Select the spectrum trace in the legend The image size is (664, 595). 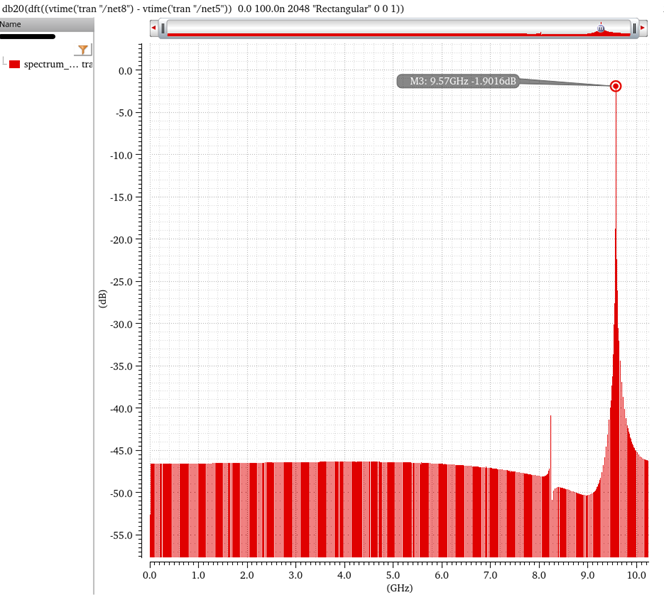tap(50, 64)
